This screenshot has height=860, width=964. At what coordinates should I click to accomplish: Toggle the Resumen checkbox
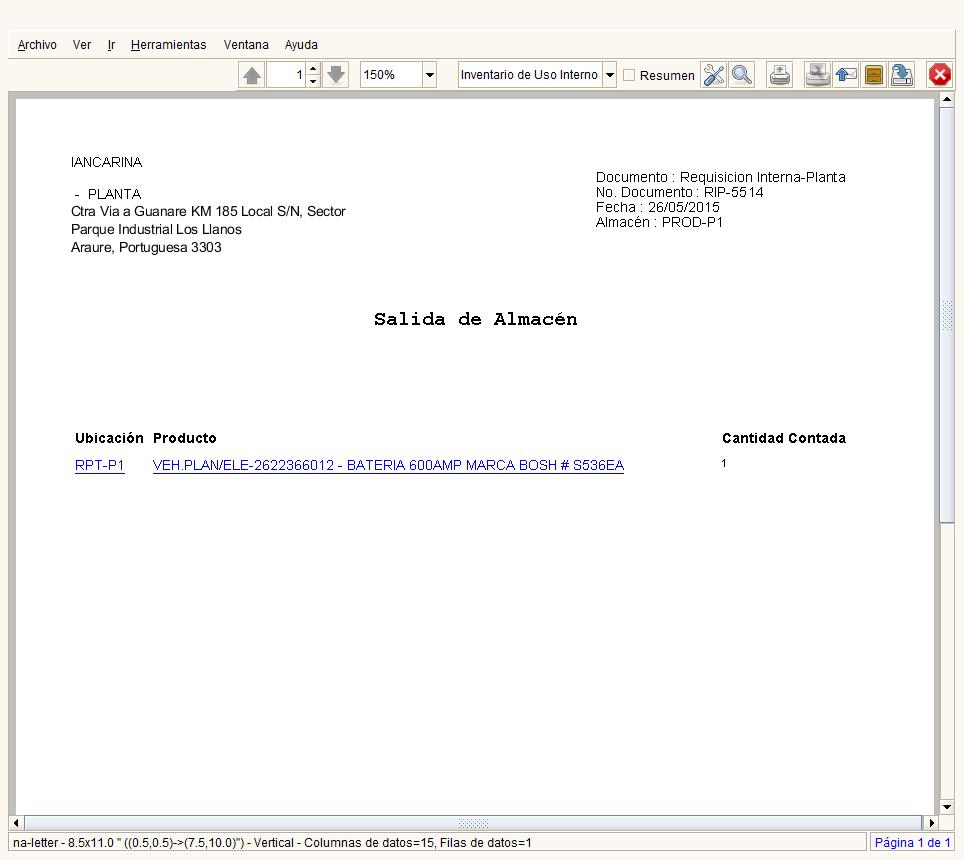tap(629, 75)
